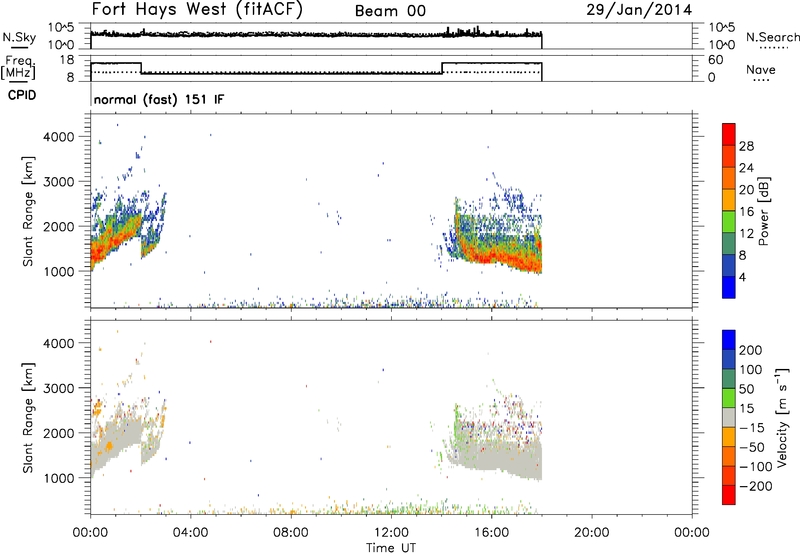Click the N.Sky legend label
Viewport: 800px width, 554px height.
pos(19,37)
